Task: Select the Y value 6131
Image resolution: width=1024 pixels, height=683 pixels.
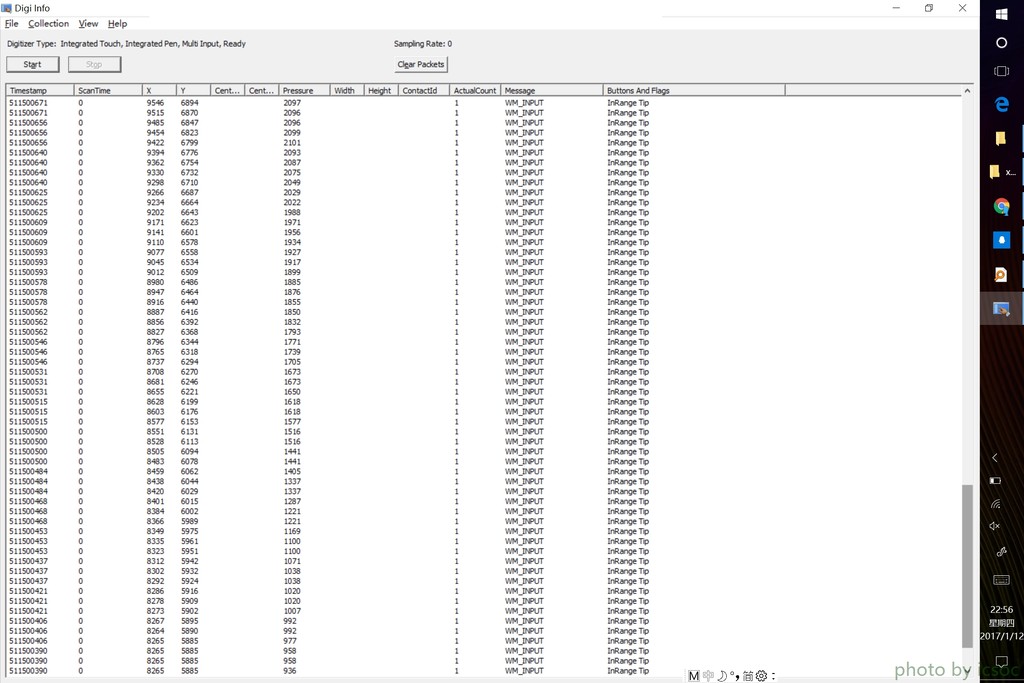Action: point(189,431)
